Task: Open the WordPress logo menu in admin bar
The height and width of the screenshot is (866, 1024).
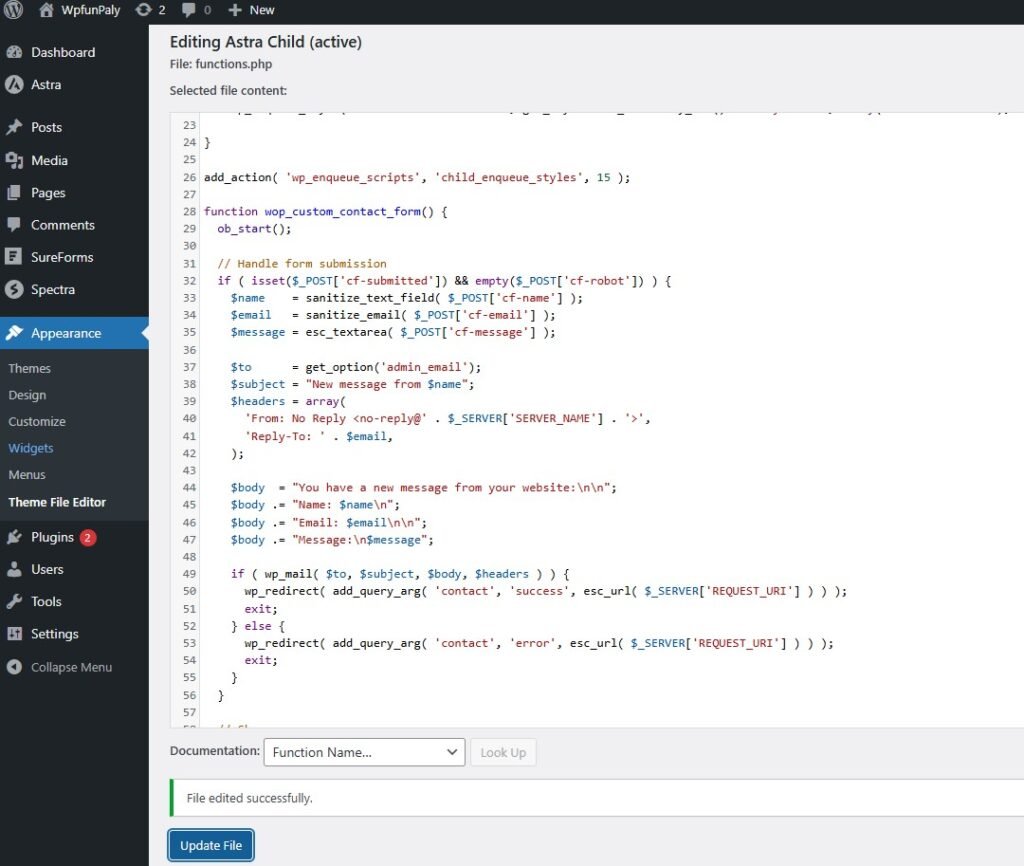Action: coord(11,10)
